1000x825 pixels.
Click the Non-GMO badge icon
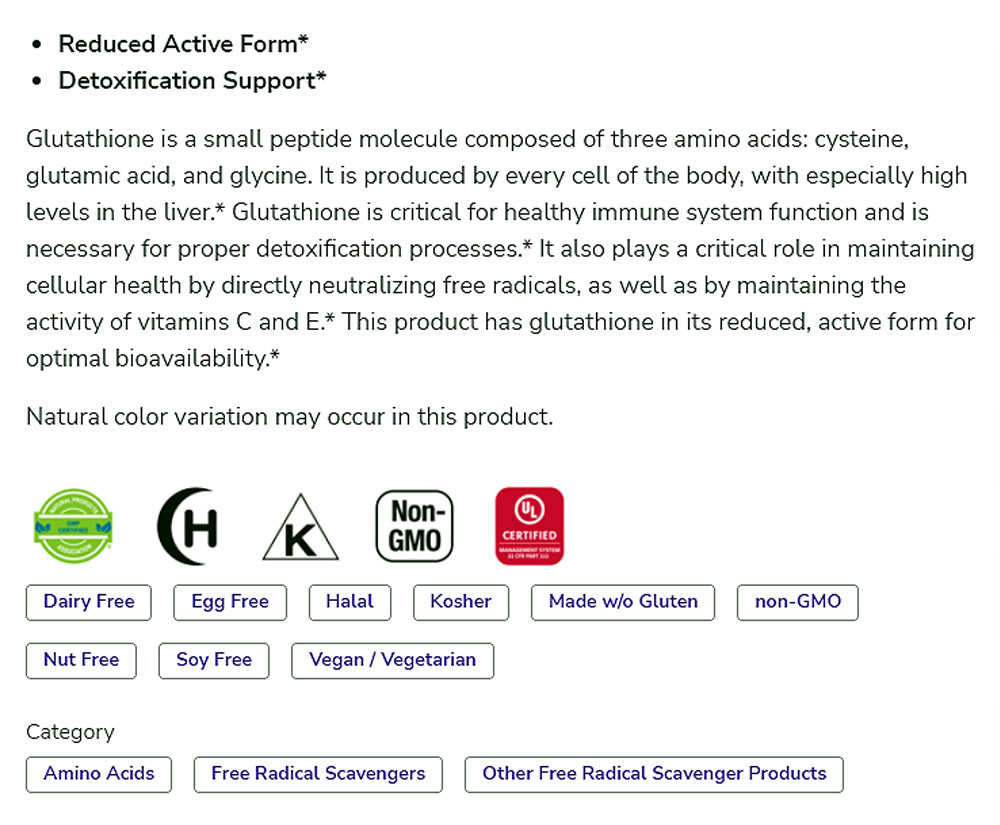[414, 526]
